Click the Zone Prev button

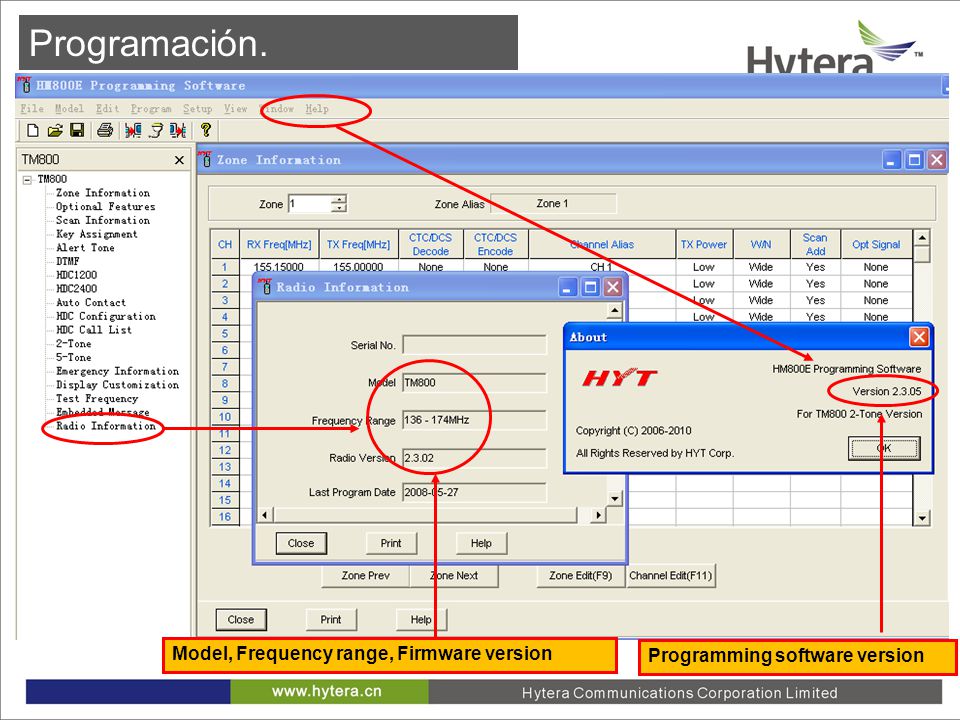click(x=366, y=576)
